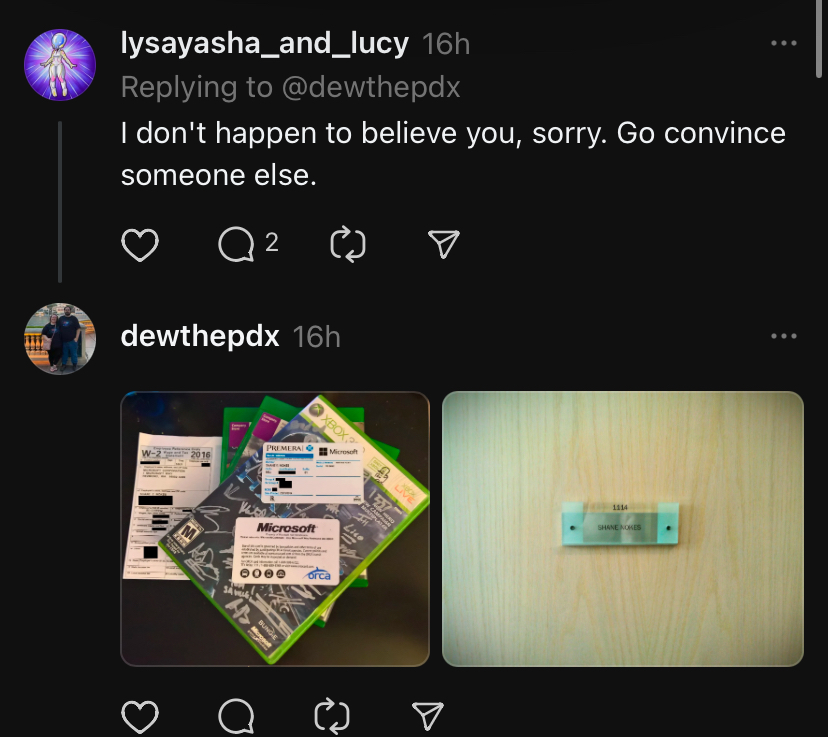Click the reply count 2
Screen dimensions: 828x737
coord(271,243)
